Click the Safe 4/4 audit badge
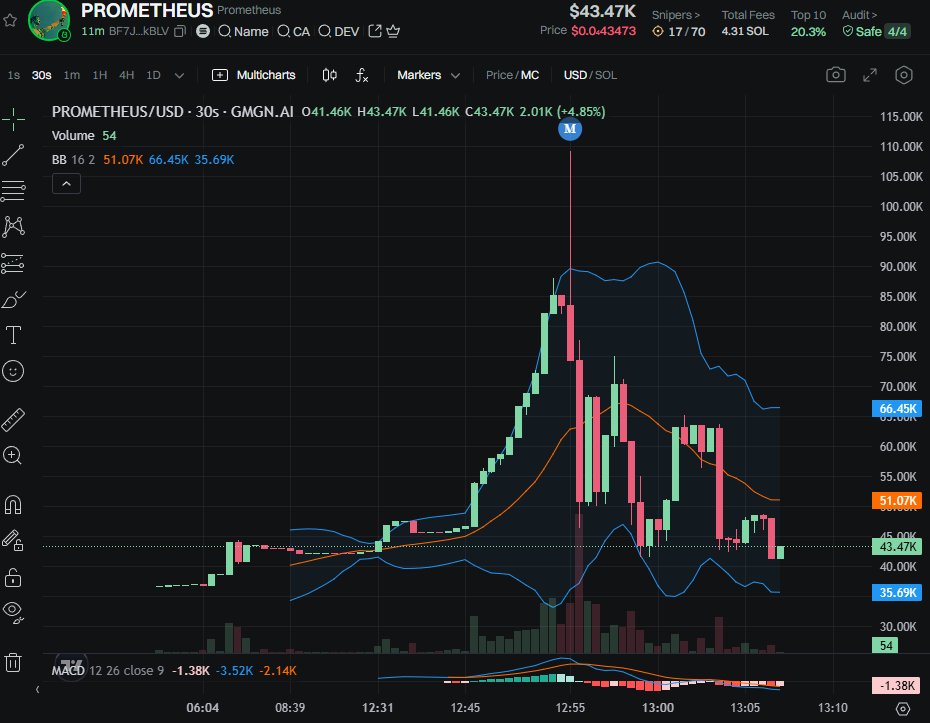The image size is (930, 723). 875,31
